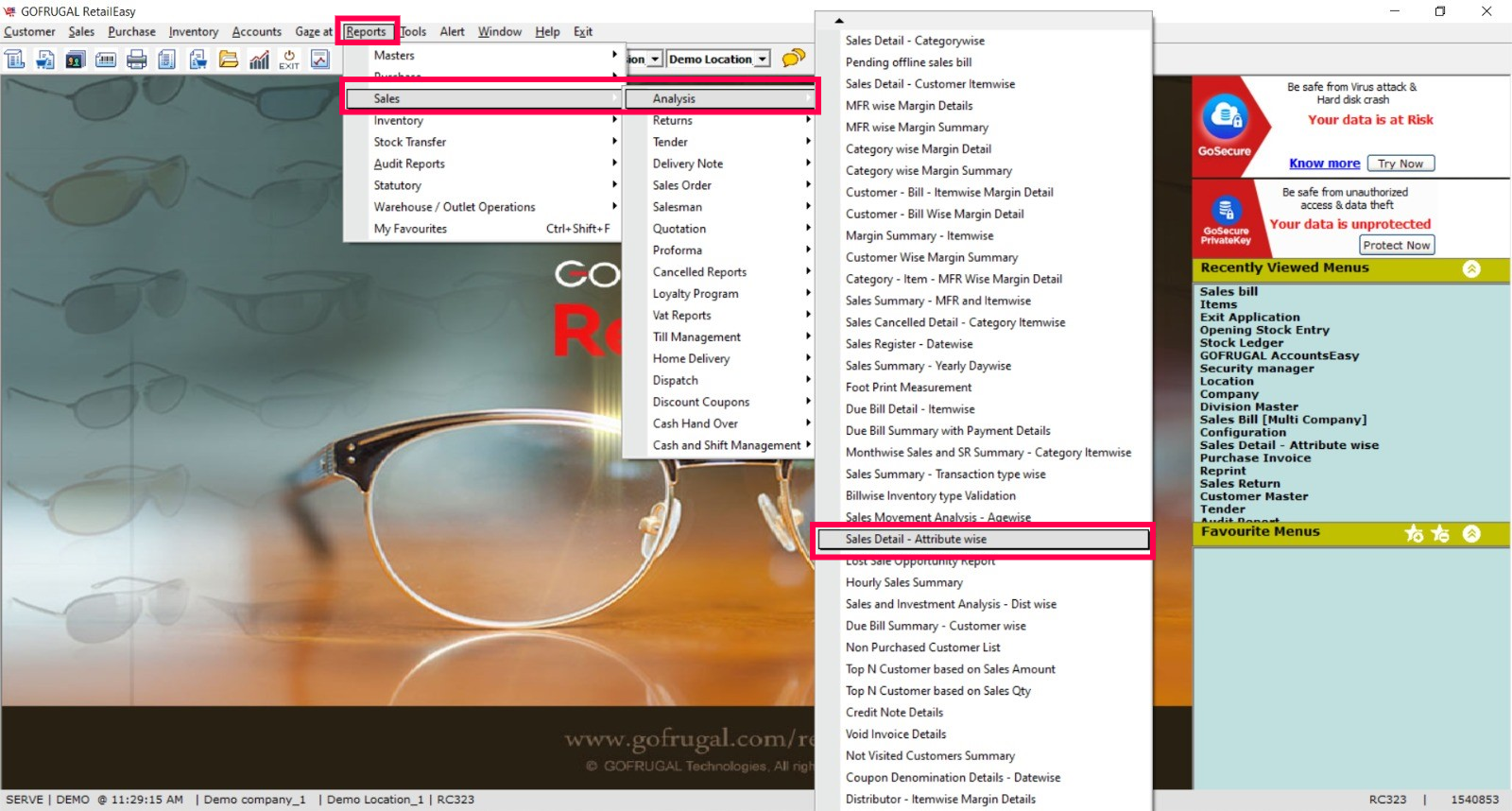
Task: Open Purchase Invoice in Recently Viewed Menus
Action: (1256, 458)
